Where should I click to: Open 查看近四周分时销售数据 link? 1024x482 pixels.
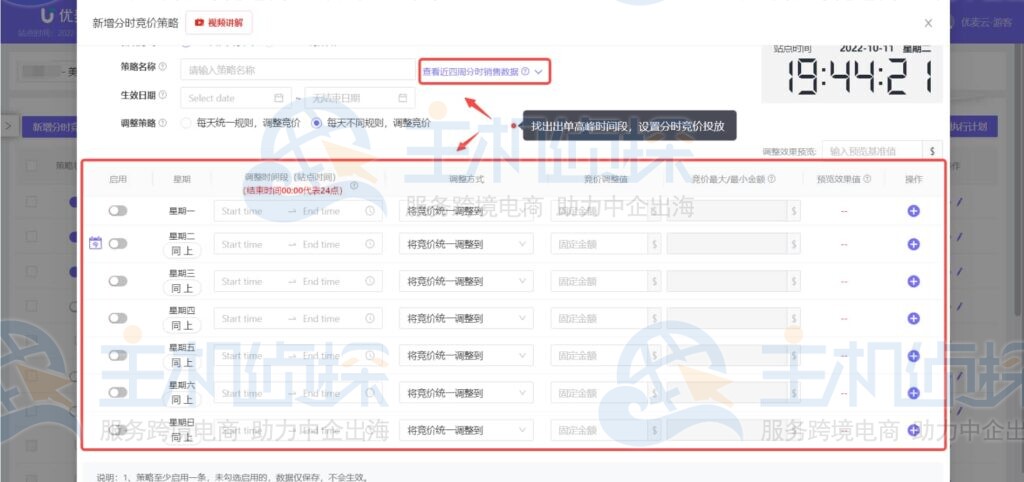(x=471, y=72)
